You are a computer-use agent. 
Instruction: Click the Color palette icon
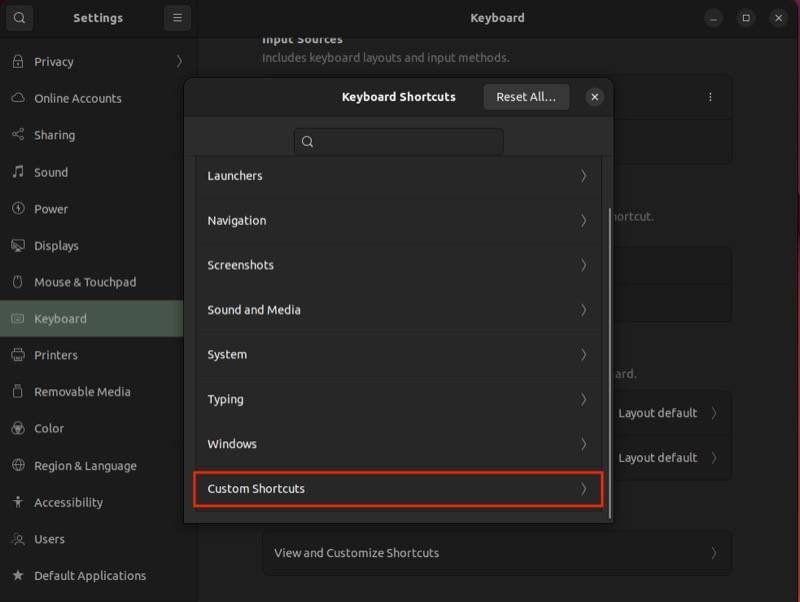click(x=17, y=428)
